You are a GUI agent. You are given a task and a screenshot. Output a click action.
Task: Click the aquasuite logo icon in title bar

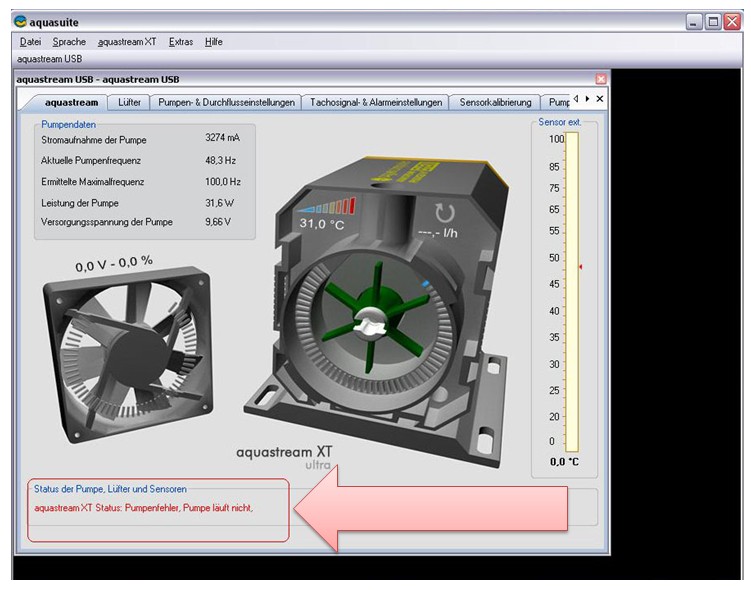[x=20, y=21]
